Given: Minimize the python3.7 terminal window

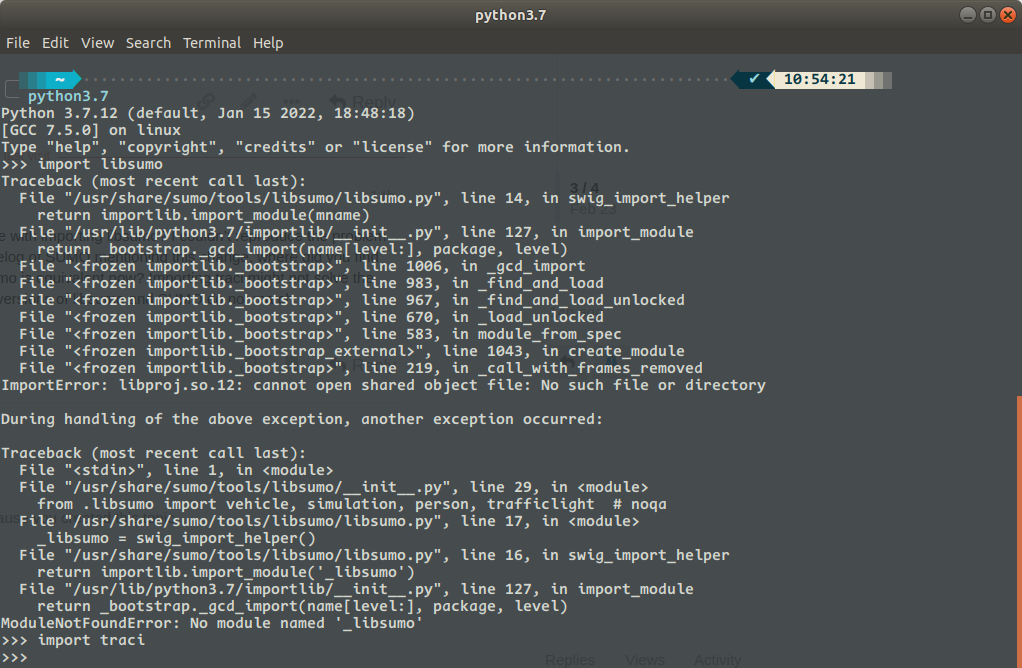Looking at the screenshot, I should coord(967,14).
